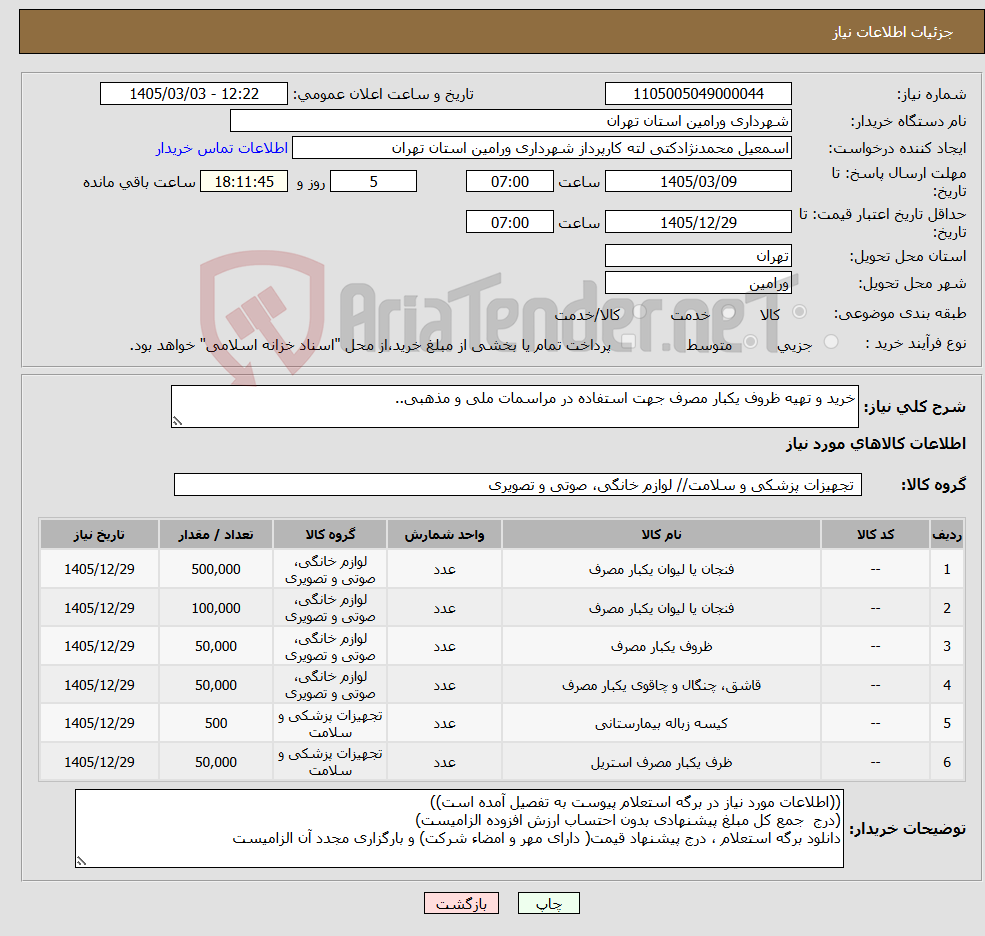Image resolution: width=985 pixels, height=936 pixels.
Task: Click the response deadline date 1405/03/09
Action: coord(698,182)
